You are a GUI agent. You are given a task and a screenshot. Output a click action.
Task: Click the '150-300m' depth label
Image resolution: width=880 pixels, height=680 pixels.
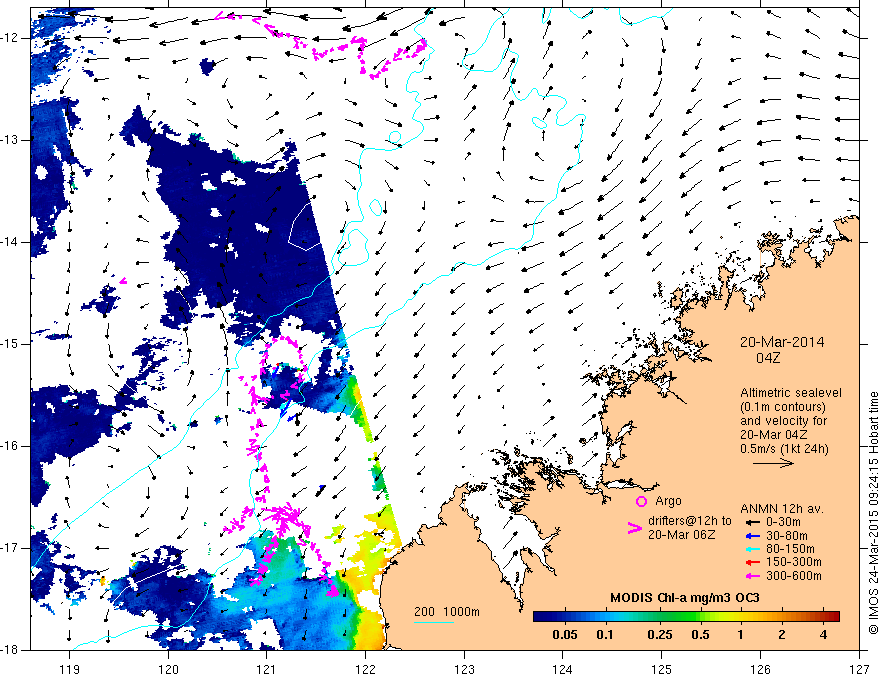pyautogui.click(x=793, y=562)
